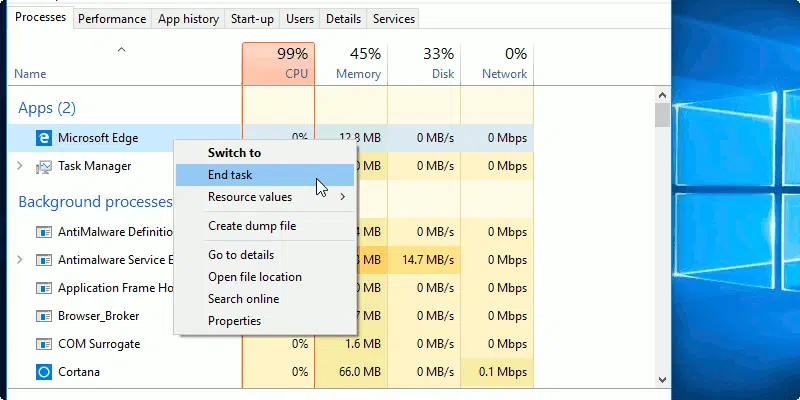Click the Cortana circle icon

[43, 372]
